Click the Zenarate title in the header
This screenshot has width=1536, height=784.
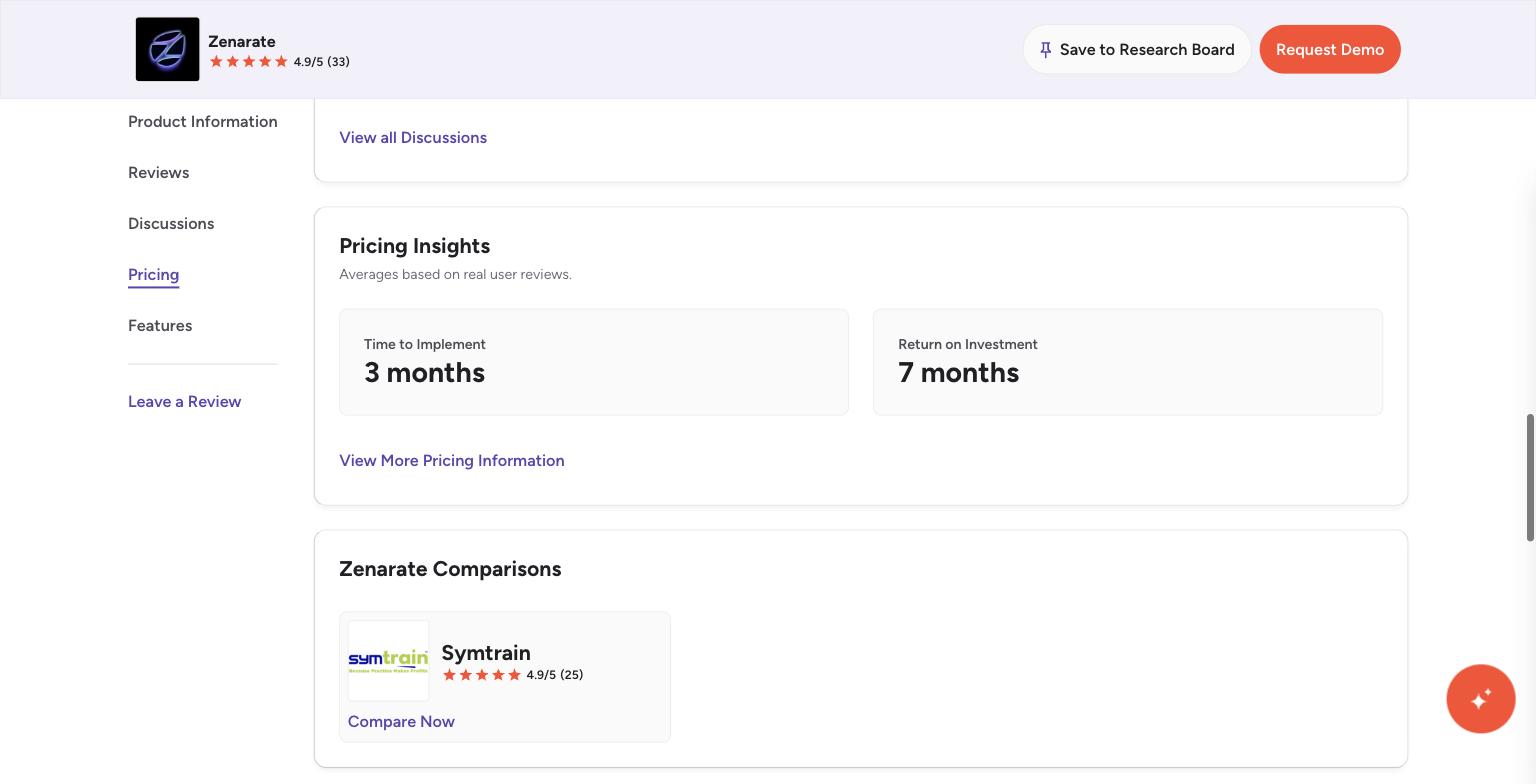click(x=242, y=41)
